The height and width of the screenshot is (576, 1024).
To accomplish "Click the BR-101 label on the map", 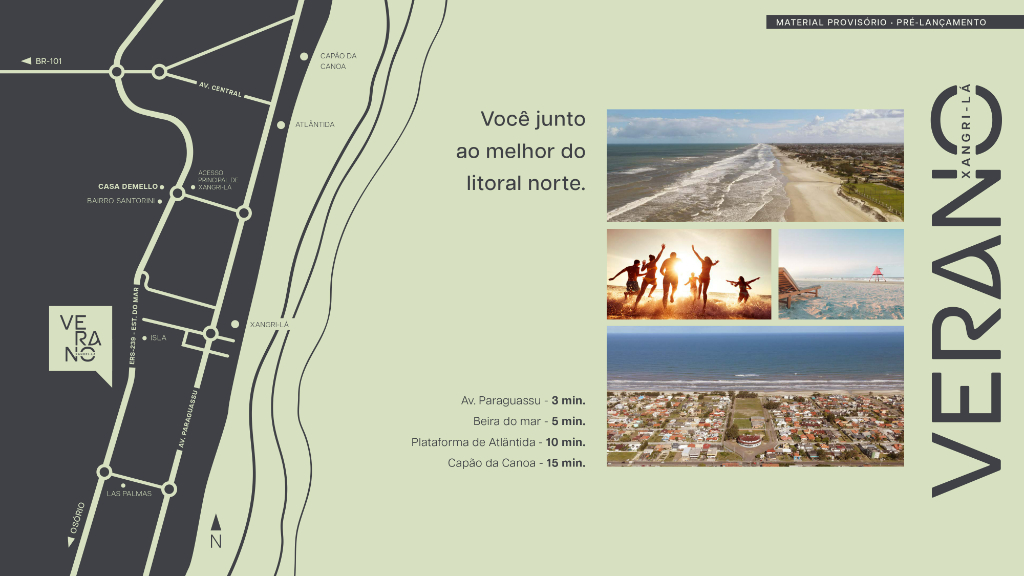I will point(48,61).
